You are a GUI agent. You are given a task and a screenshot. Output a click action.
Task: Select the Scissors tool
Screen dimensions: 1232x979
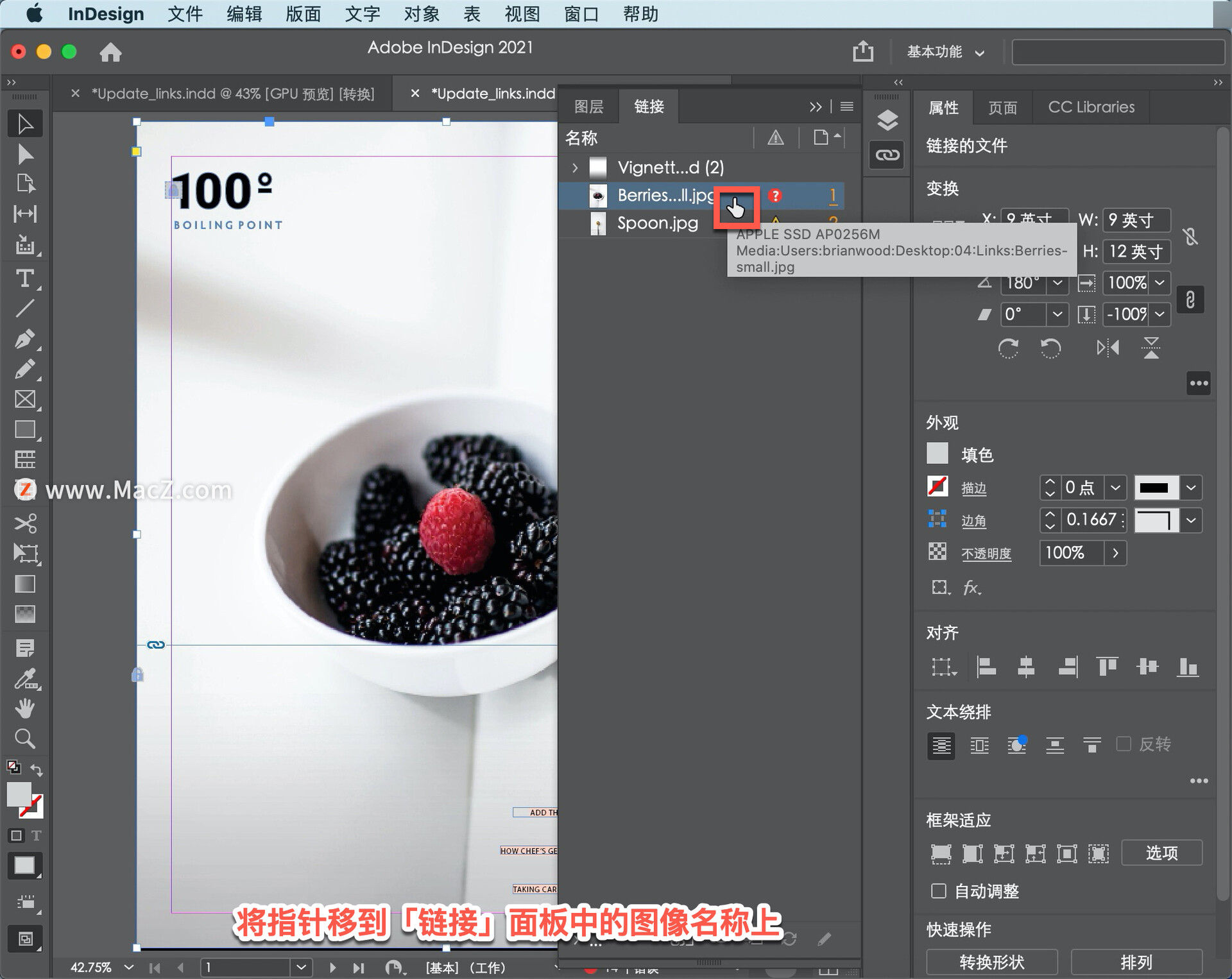(x=24, y=523)
